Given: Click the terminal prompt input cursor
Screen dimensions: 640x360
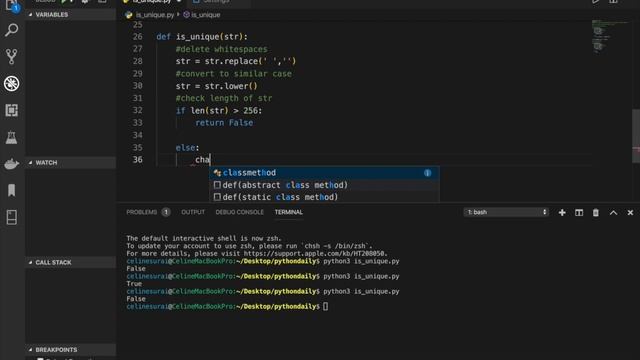Looking at the screenshot, I should tap(325, 307).
